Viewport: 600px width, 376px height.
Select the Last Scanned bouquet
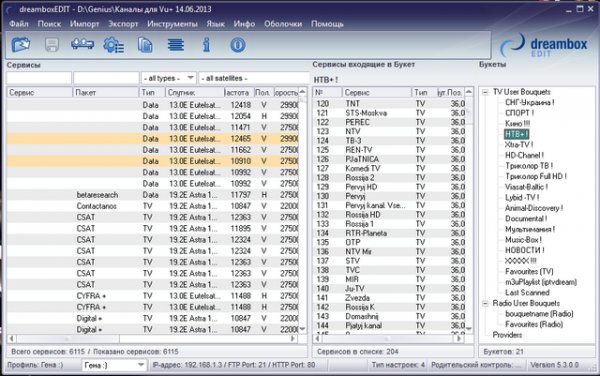click(x=527, y=293)
